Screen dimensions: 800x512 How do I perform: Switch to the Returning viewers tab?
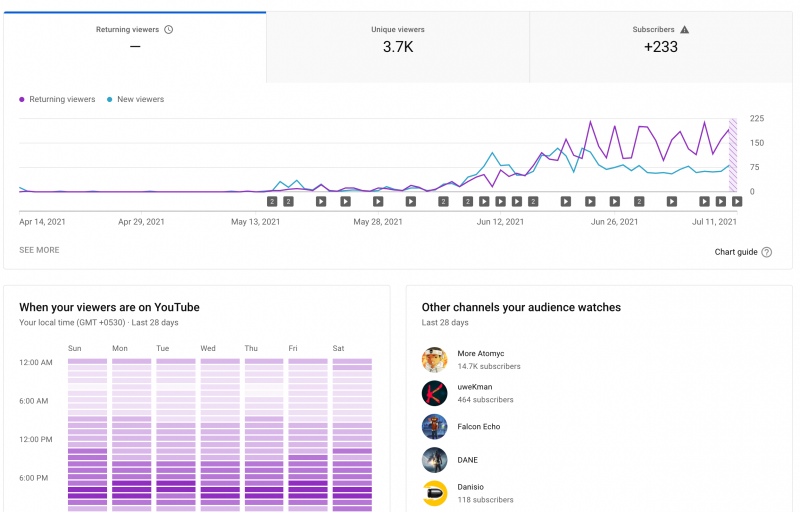tap(135, 47)
